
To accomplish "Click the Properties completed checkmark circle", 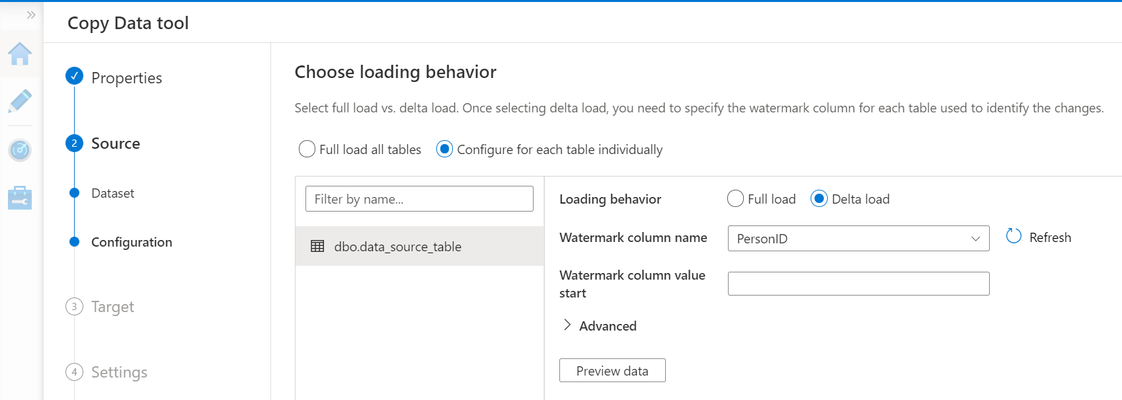I will click(74, 77).
